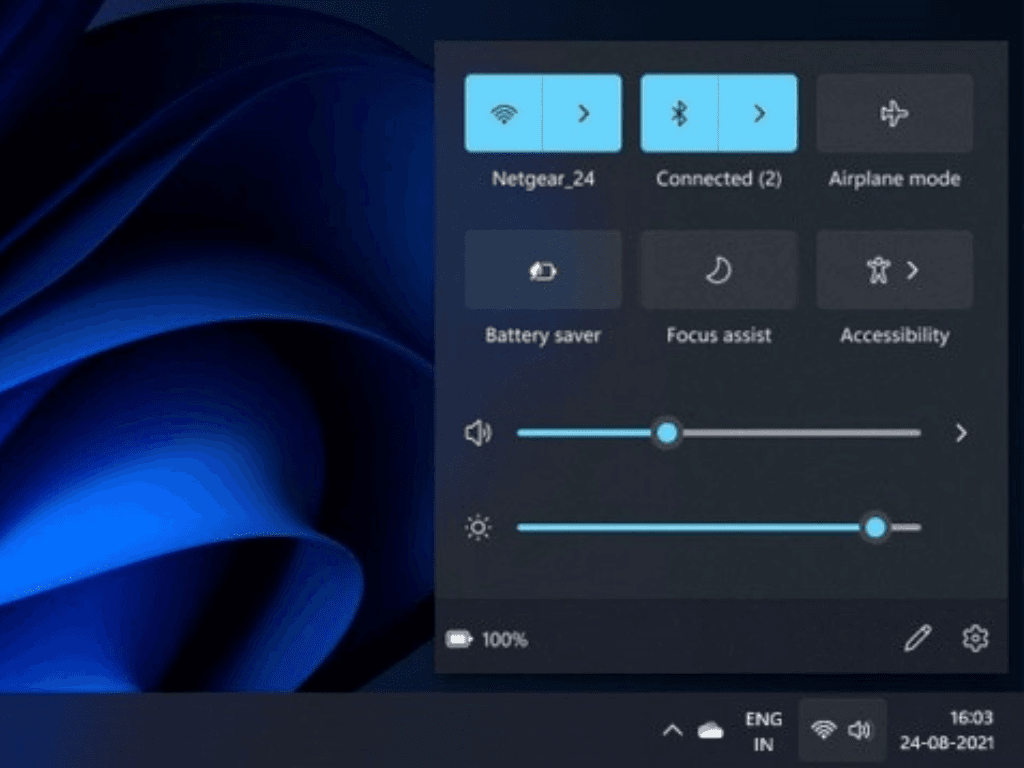Toggle Wi-Fi off using the Wi-Fi icon
The width and height of the screenshot is (1024, 768).
[x=503, y=113]
